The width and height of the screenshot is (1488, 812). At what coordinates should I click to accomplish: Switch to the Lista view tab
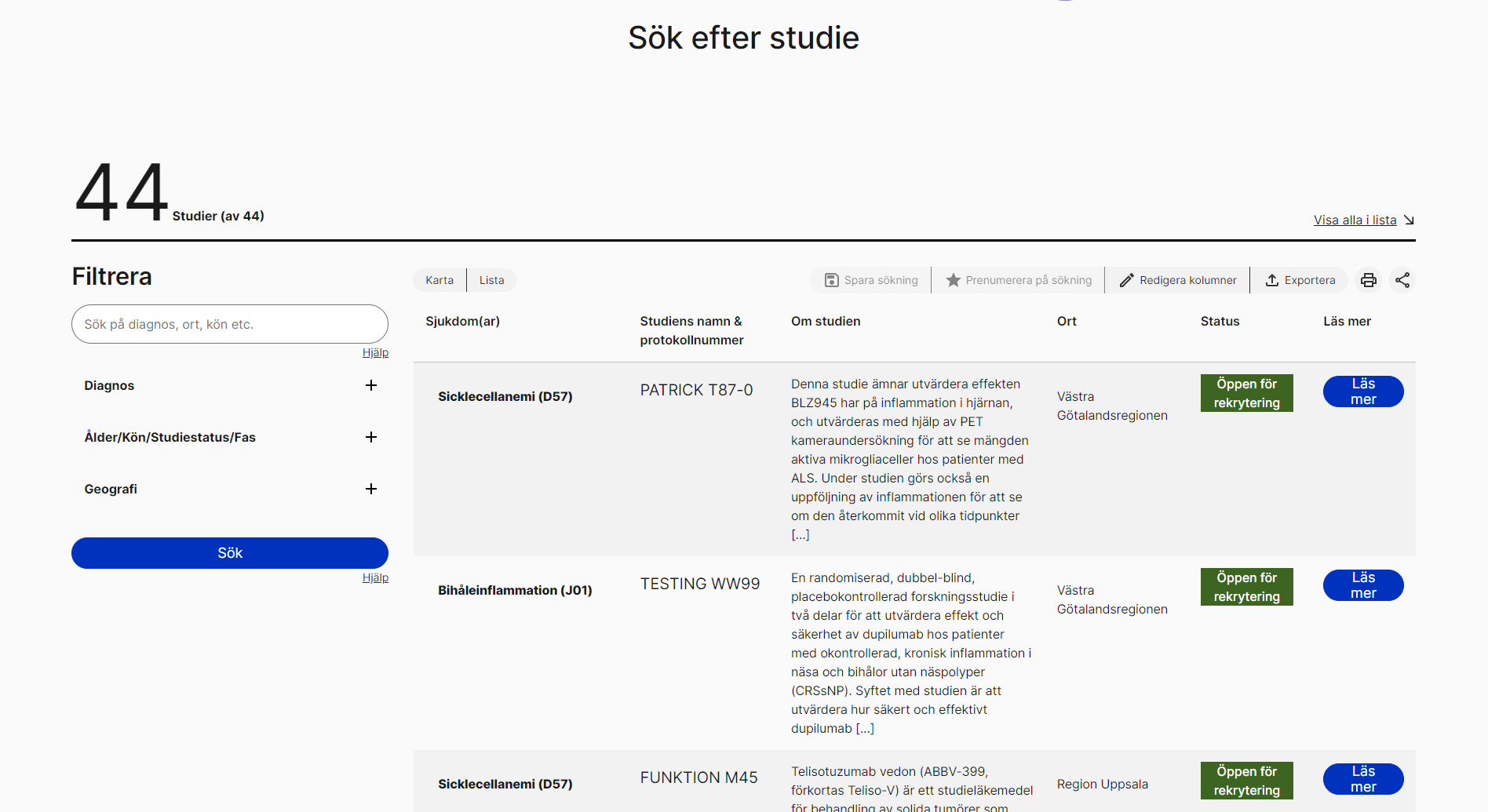492,280
